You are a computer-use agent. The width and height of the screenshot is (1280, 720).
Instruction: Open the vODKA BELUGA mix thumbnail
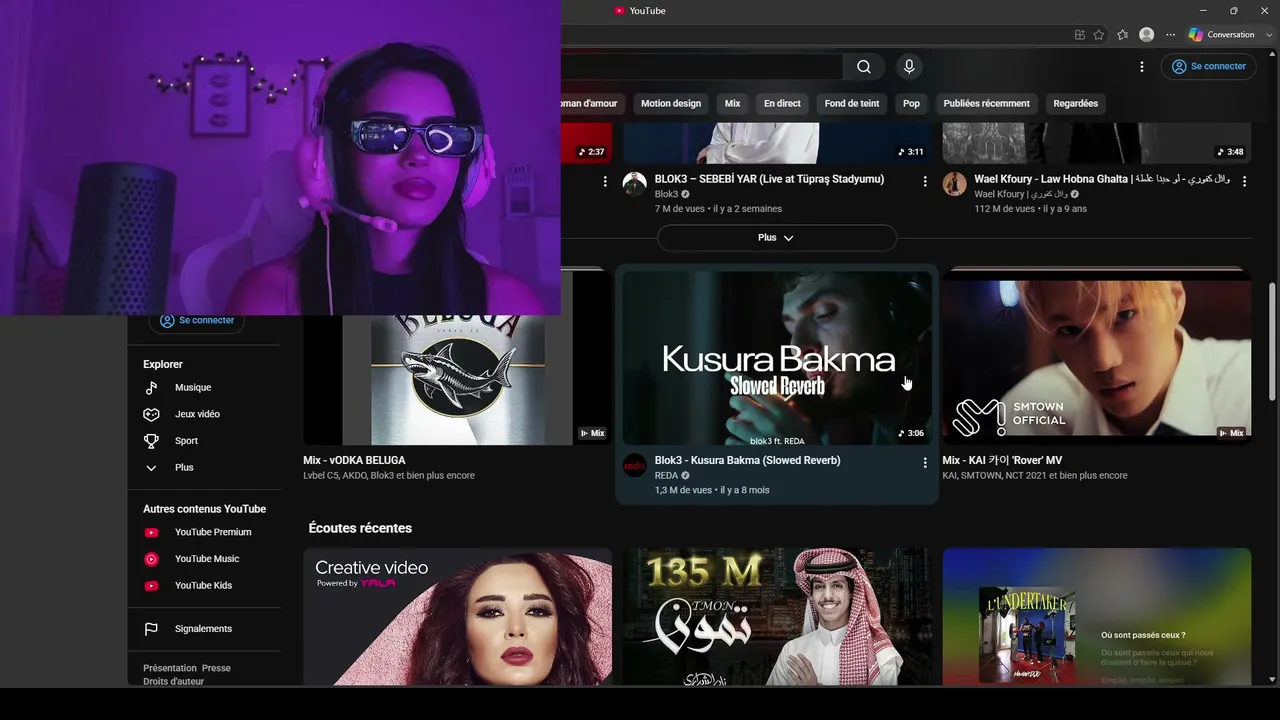(x=458, y=380)
